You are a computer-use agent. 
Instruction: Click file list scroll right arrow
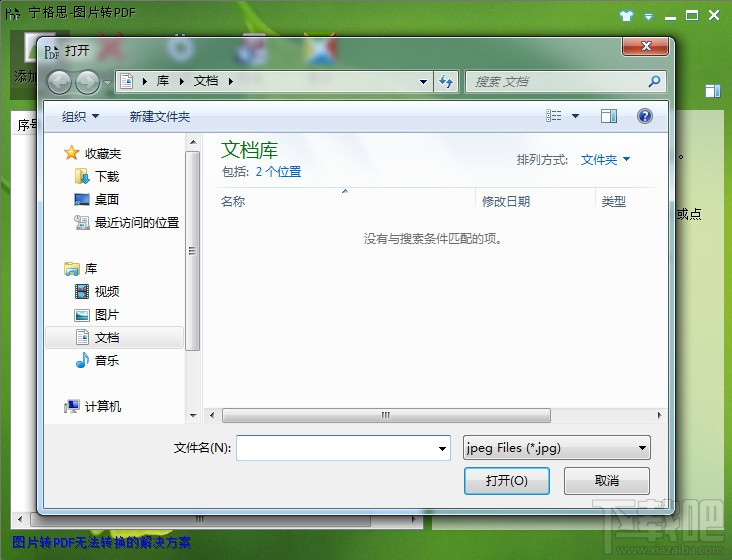659,415
